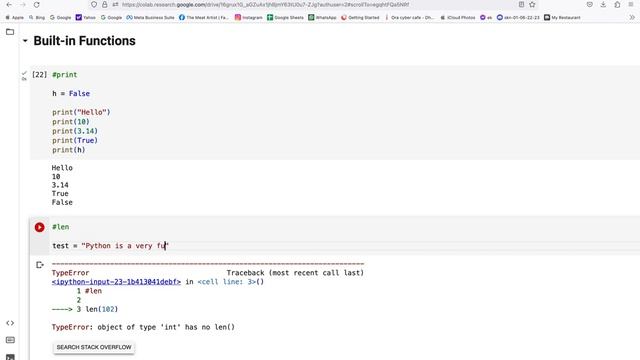
Task: Click the print(3.14) code line
Action: point(75,131)
